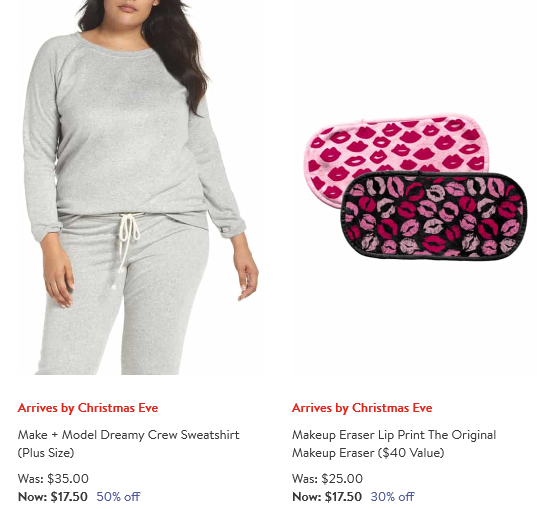This screenshot has width=537, height=509.
Task: Open the lip print makeup eraser image
Action: [x=415, y=187]
